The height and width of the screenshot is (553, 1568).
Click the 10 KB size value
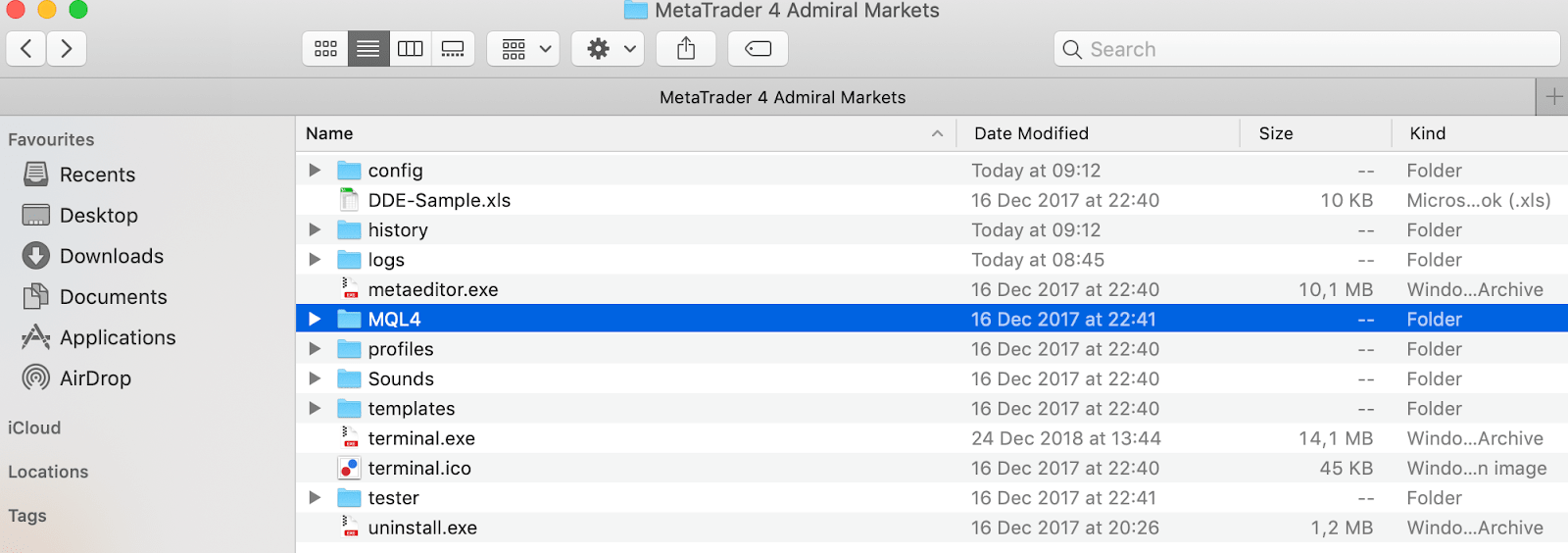(1347, 200)
